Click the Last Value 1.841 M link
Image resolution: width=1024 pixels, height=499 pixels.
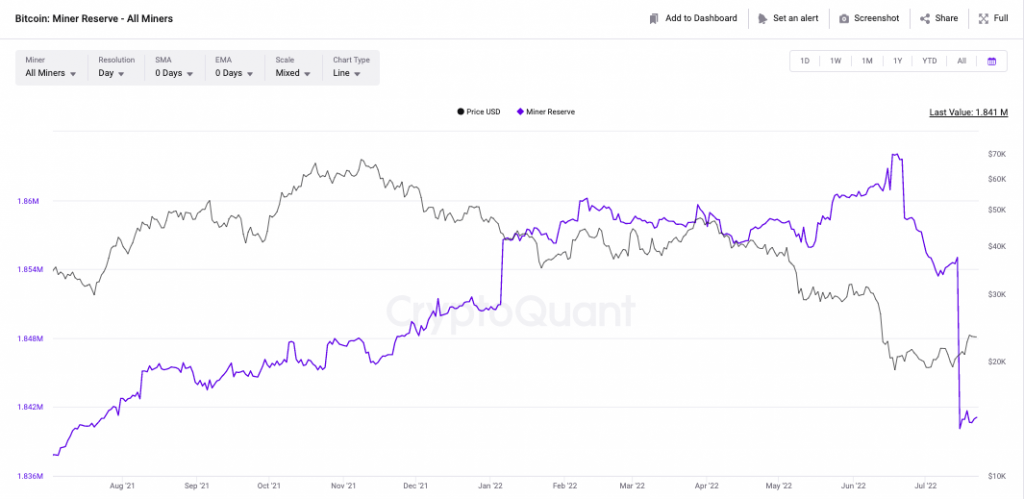[x=968, y=113]
